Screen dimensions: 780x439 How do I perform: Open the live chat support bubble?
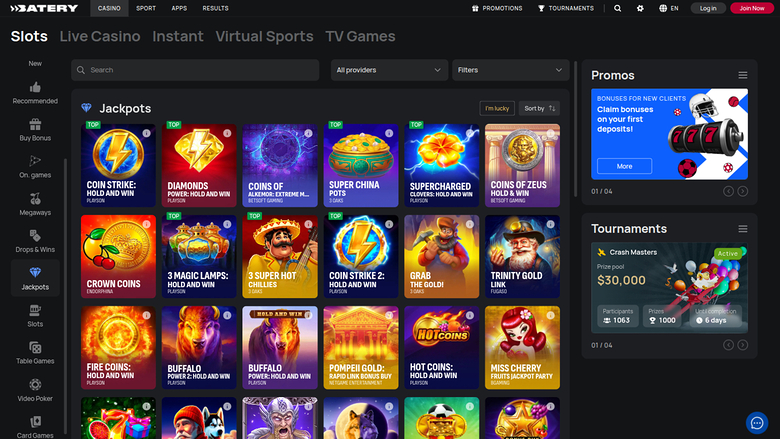coord(757,422)
